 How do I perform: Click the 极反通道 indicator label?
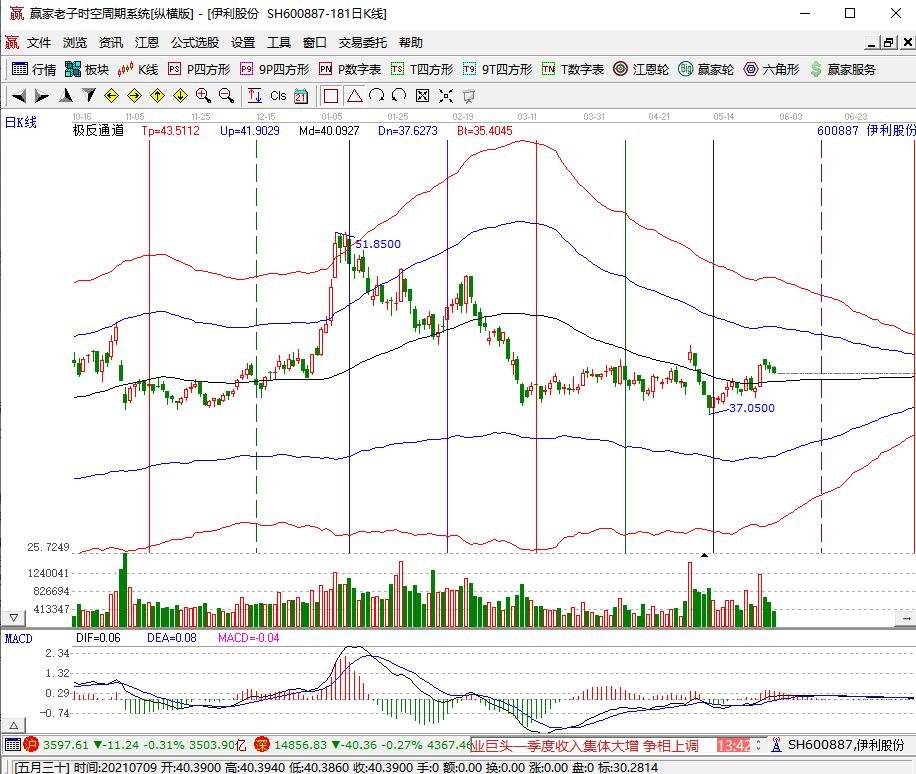click(98, 130)
